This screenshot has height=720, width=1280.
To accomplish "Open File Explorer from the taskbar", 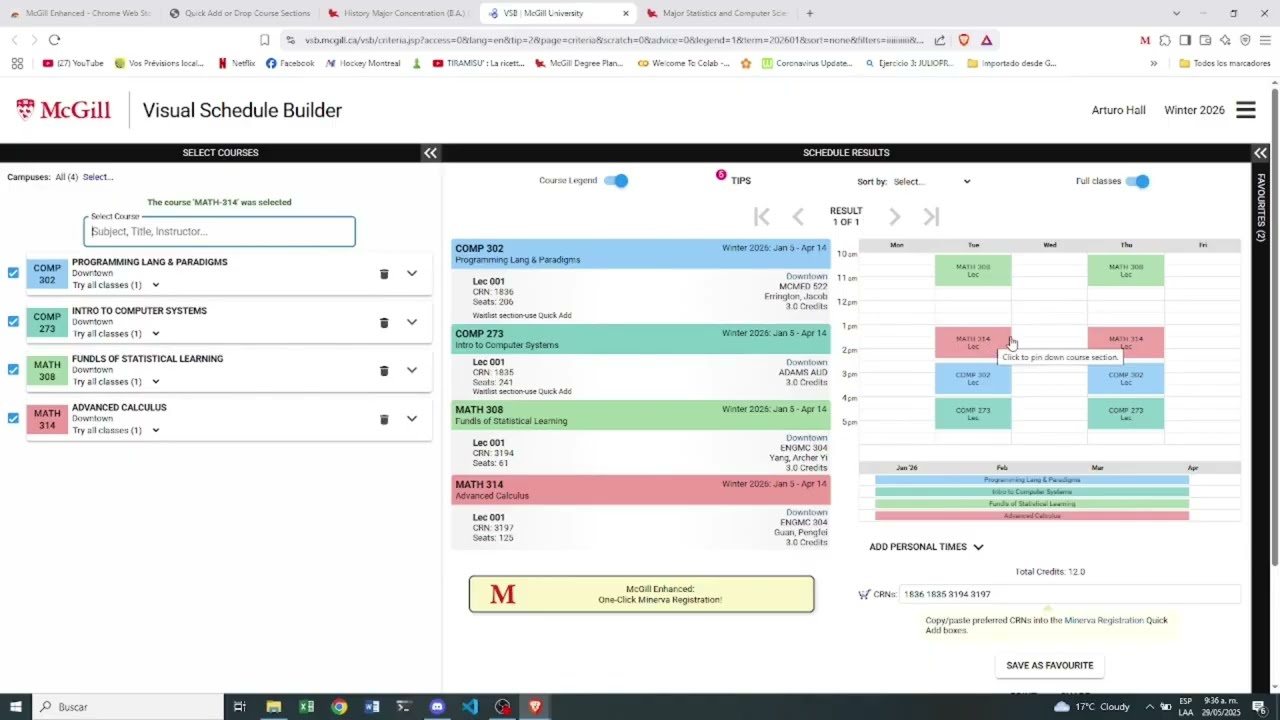I will tap(274, 707).
